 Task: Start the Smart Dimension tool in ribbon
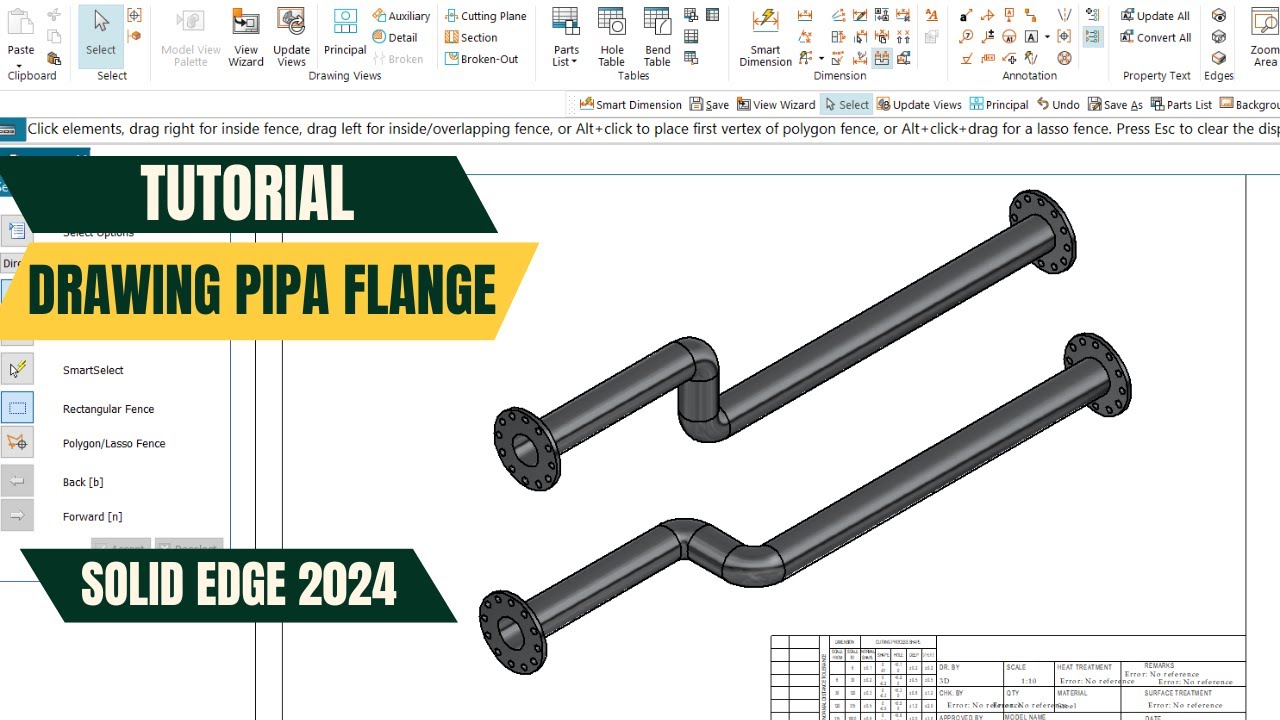pos(765,38)
